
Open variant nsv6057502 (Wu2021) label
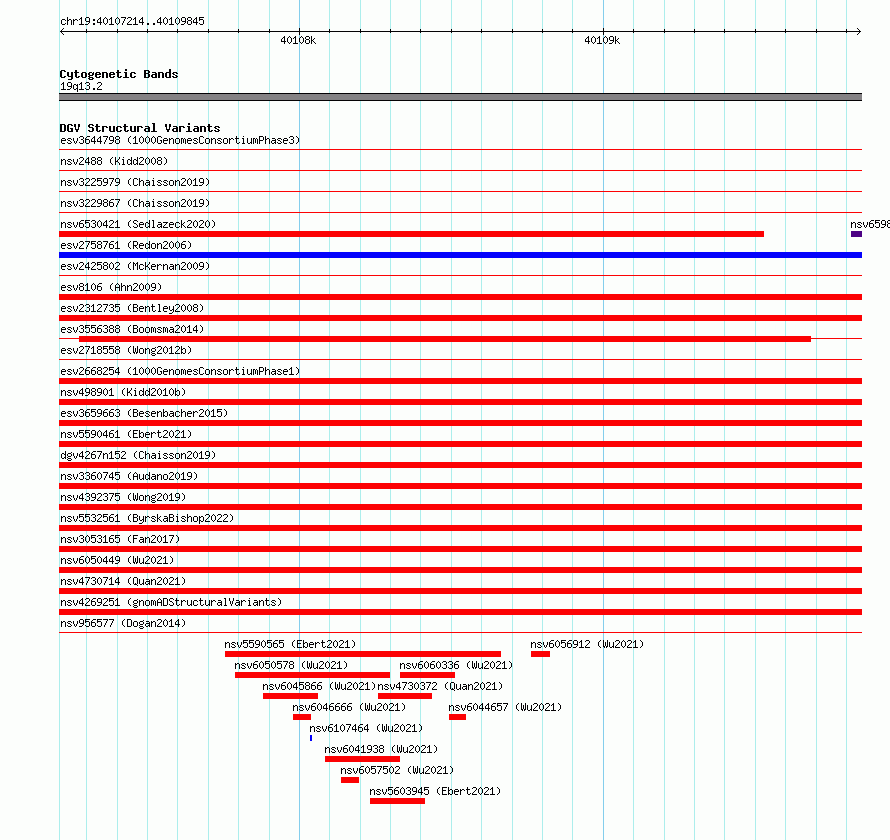pos(397,770)
